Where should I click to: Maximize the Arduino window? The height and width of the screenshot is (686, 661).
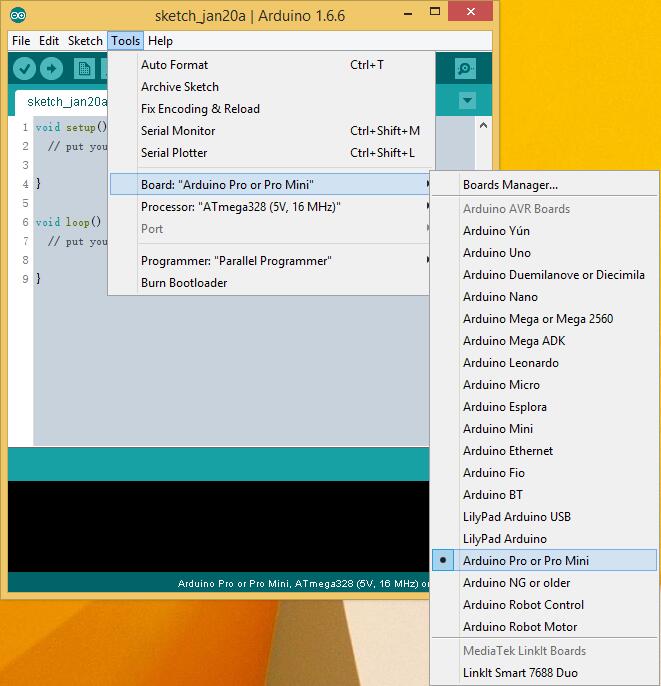click(435, 12)
